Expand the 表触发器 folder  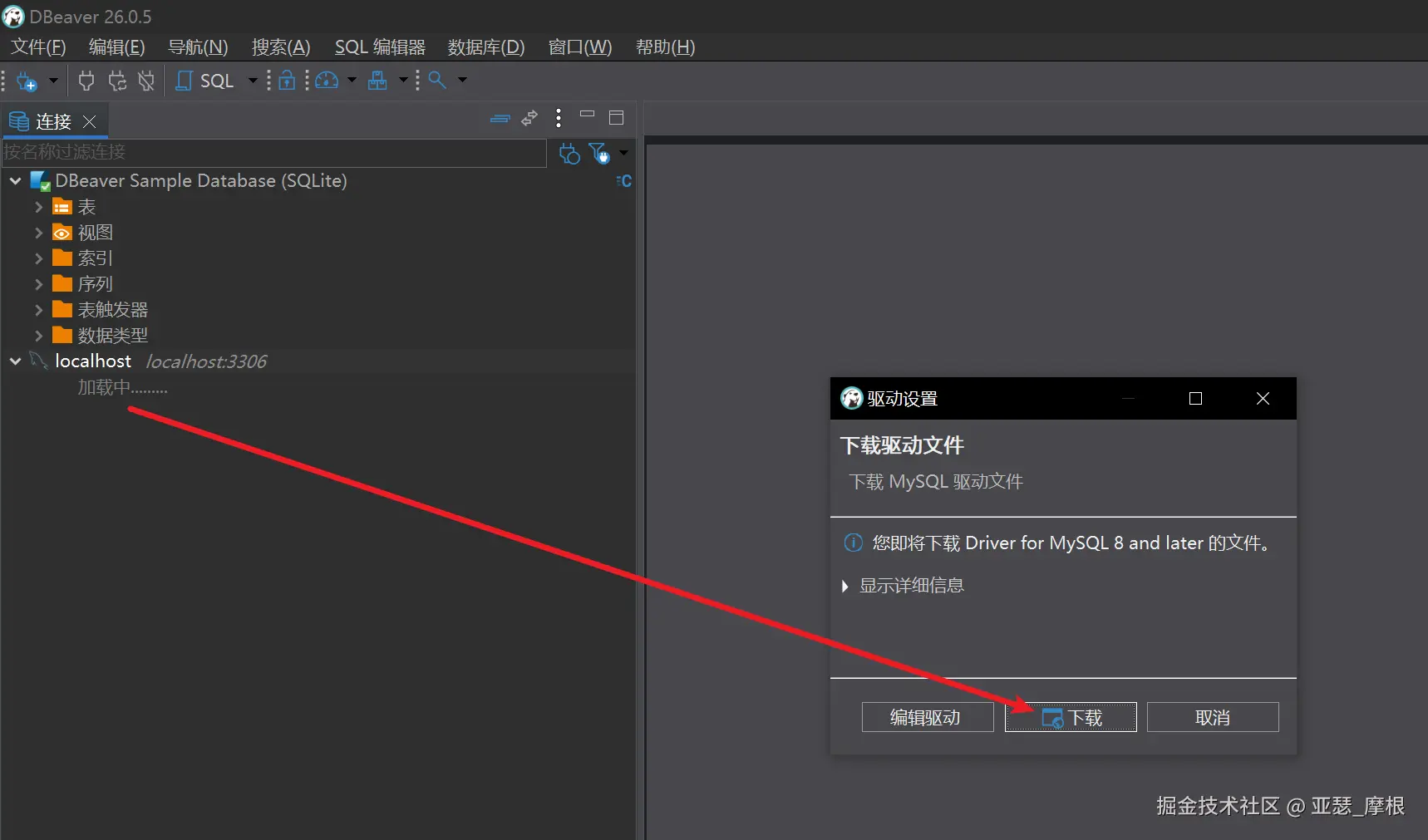[38, 310]
